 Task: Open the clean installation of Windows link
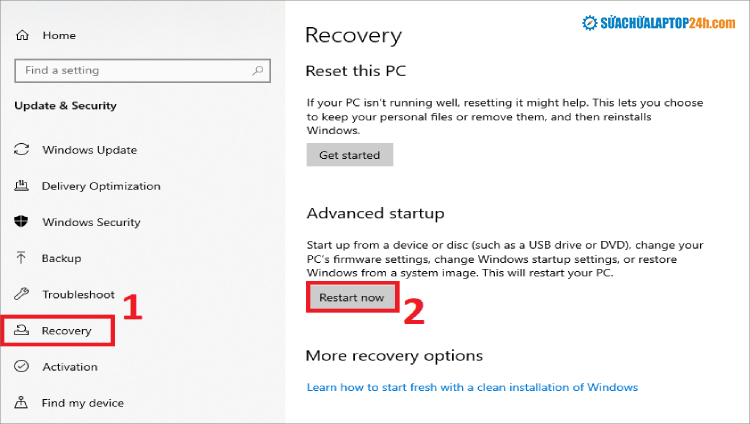pyautogui.click(x=472, y=387)
